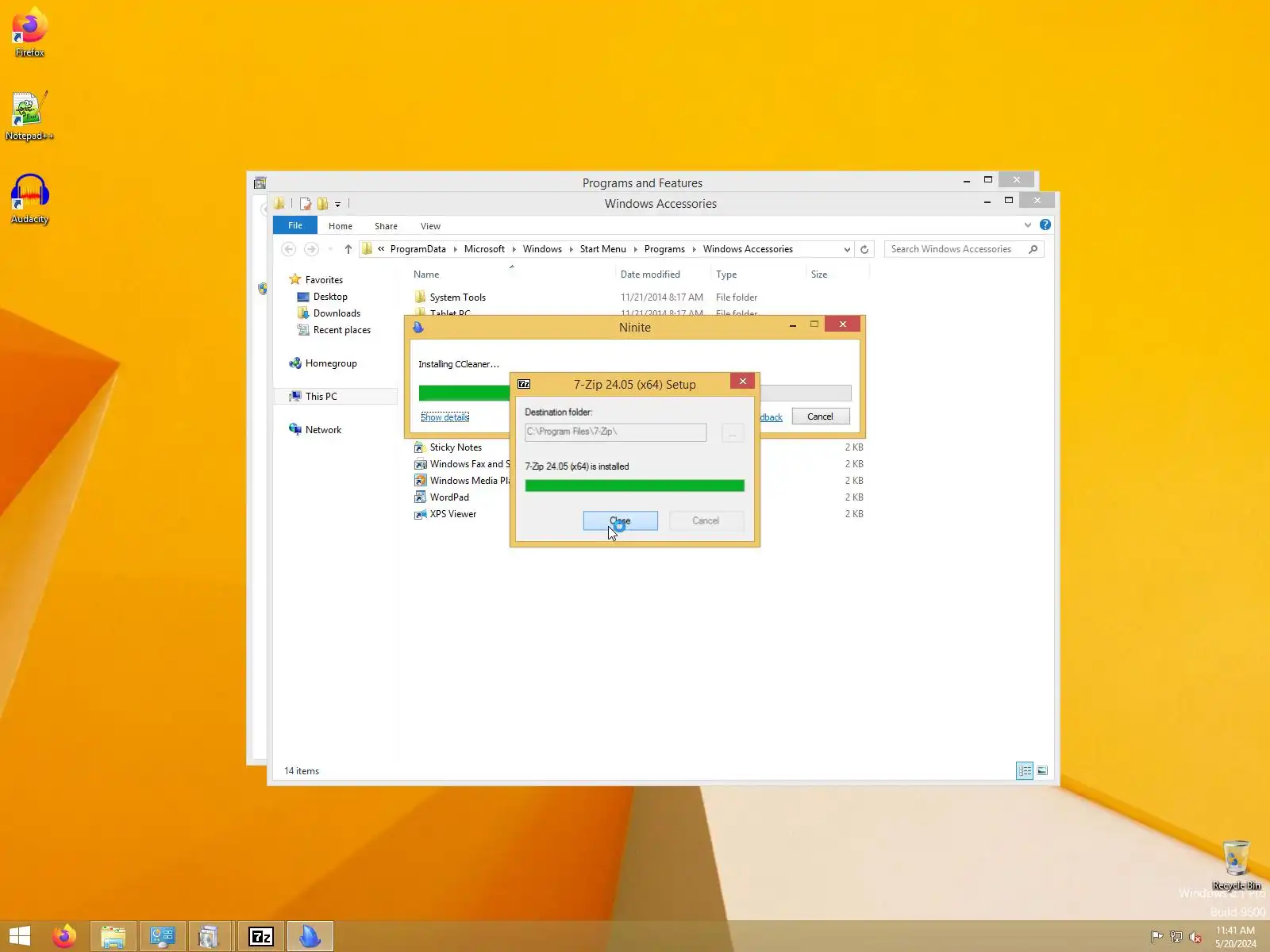Expand the arrow after Programs breadcrumb
The image size is (1270, 952).
coord(694,249)
